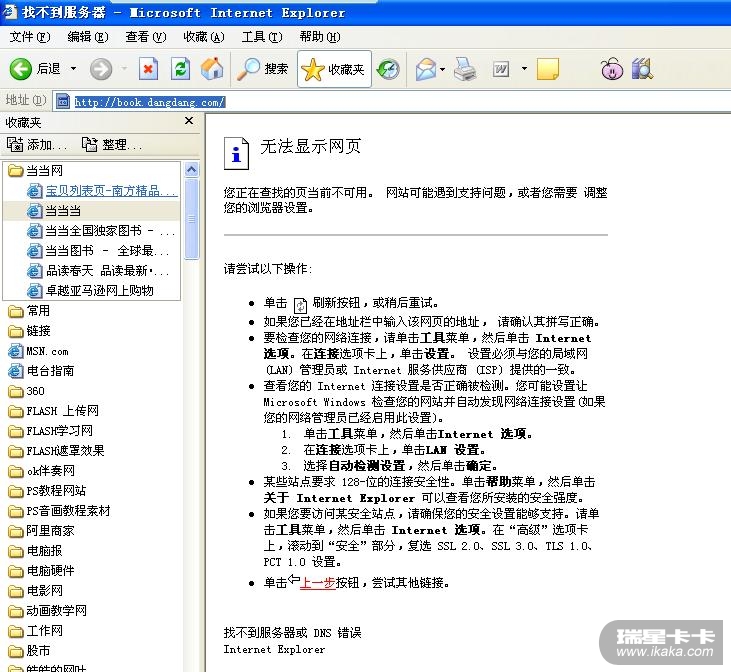This screenshot has width=731, height=672.
Task: Open the MSN.com favorite
Action: [38, 351]
